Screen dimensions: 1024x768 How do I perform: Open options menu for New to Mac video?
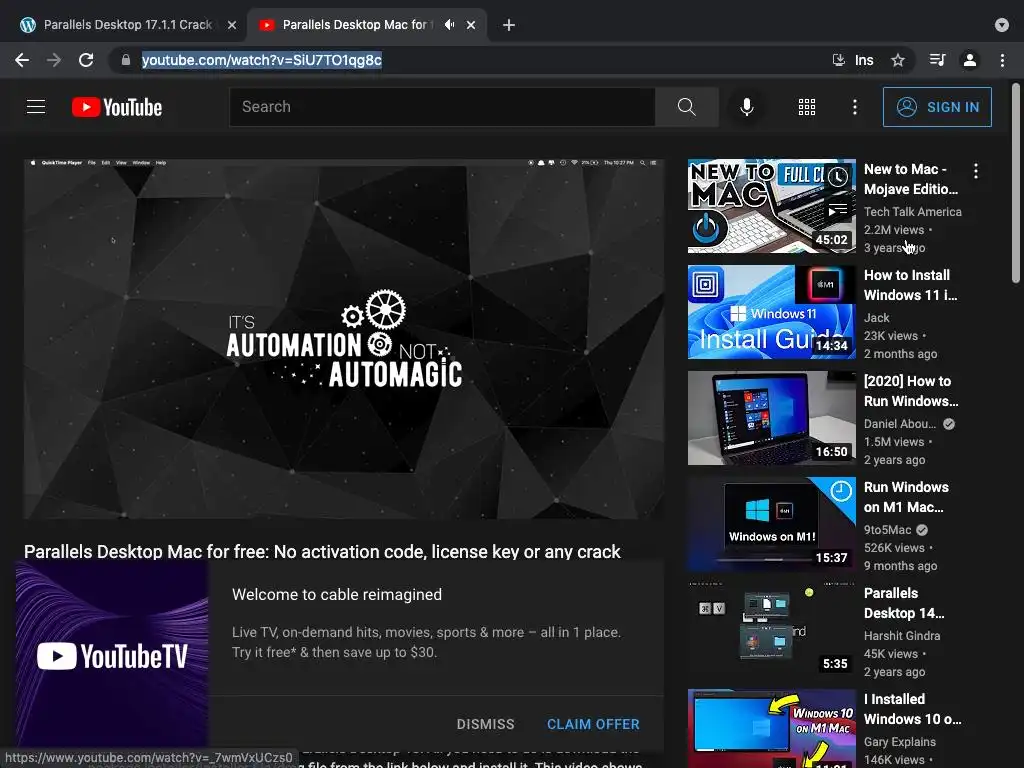click(x=976, y=171)
